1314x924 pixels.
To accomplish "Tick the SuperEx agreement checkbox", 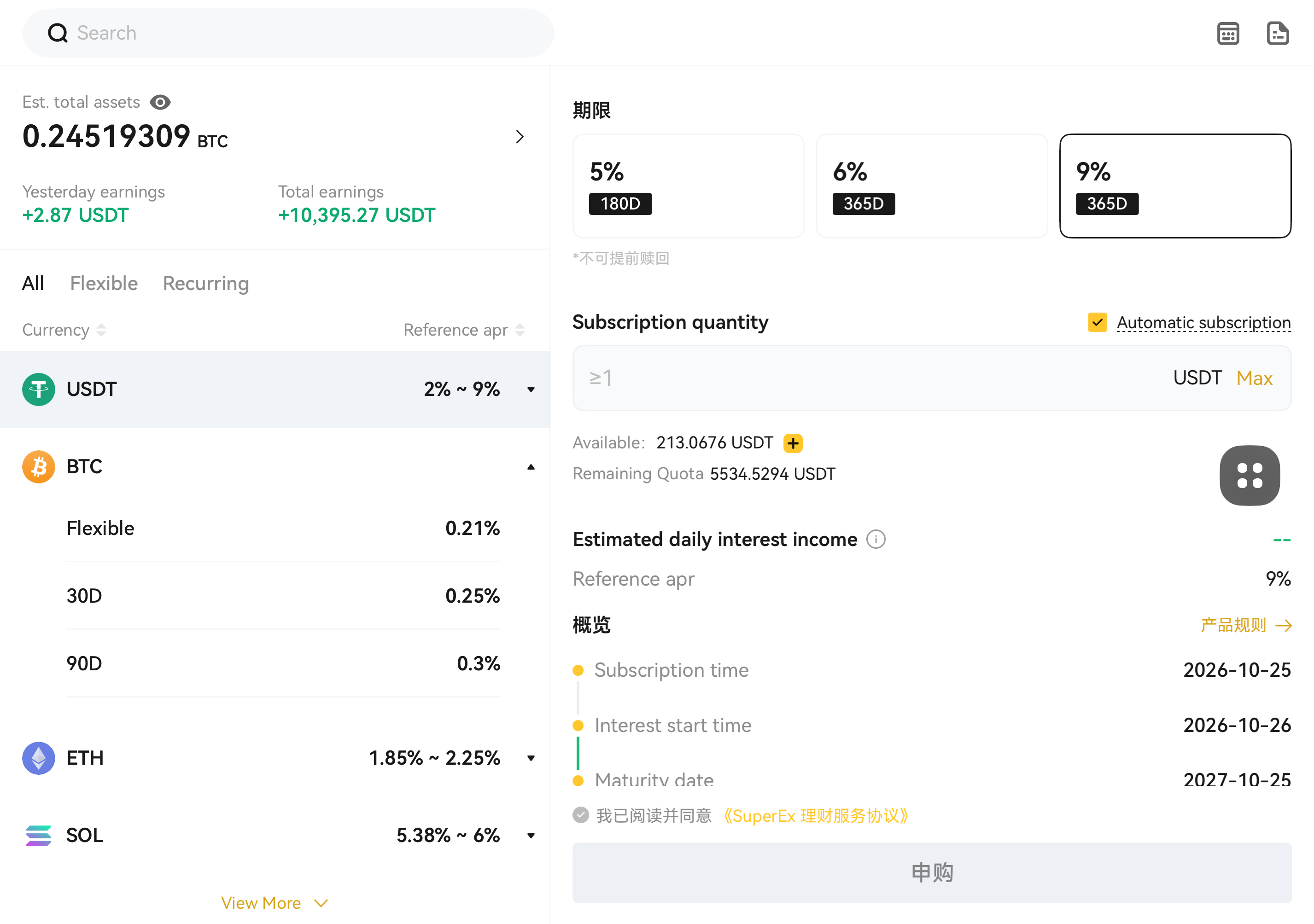I will (x=580, y=815).
